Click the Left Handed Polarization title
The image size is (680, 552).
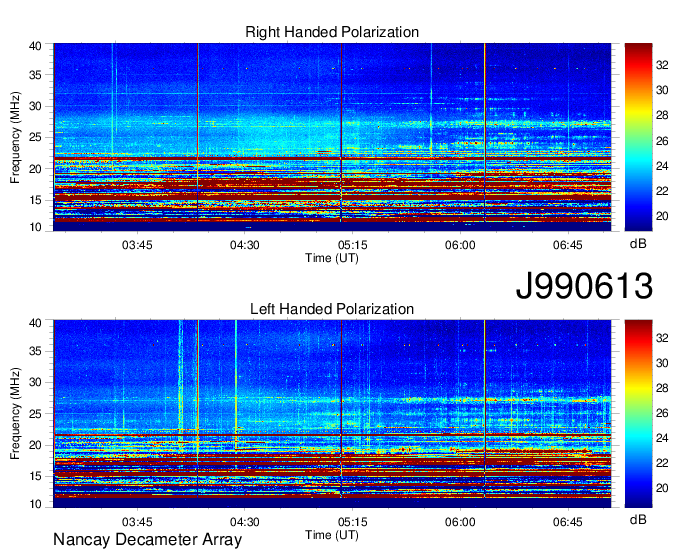point(332,309)
